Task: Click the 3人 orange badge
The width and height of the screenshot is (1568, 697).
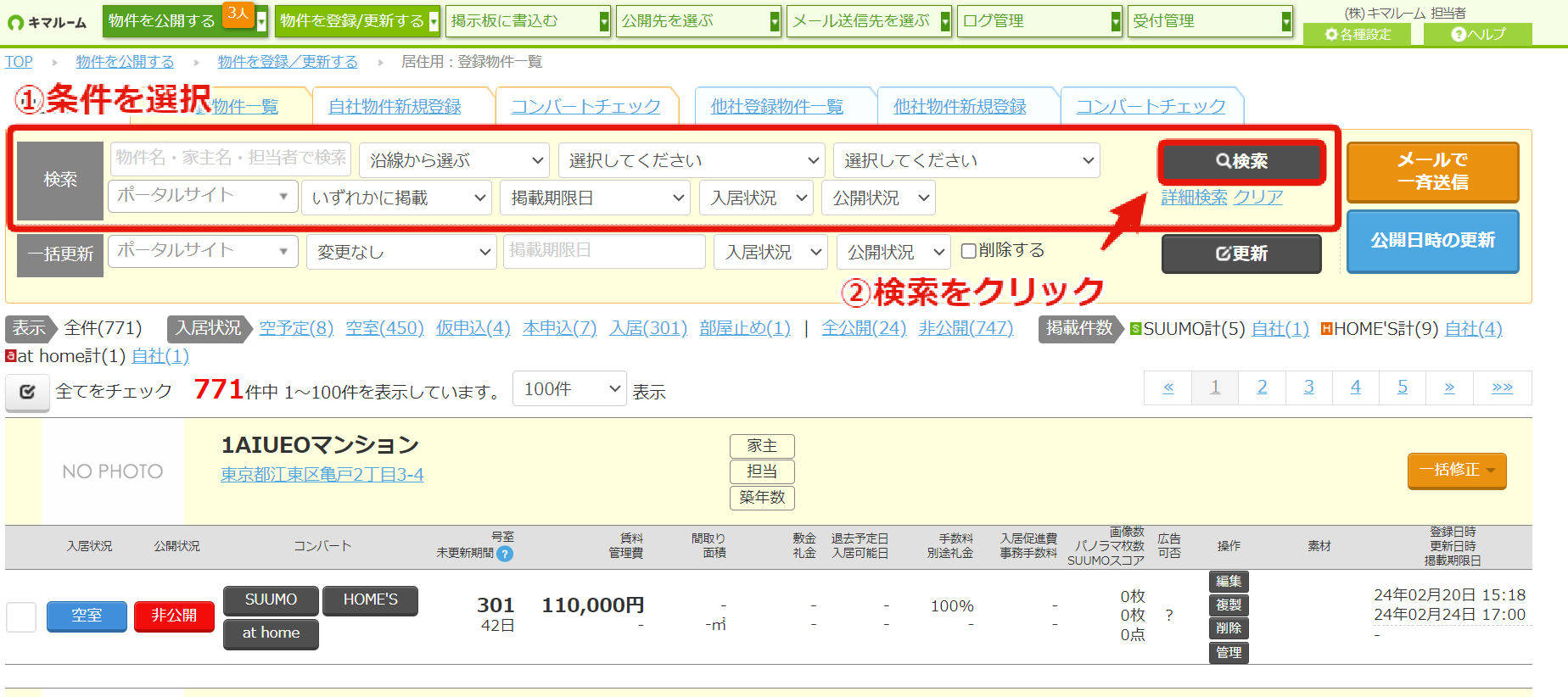Action: 239,14
